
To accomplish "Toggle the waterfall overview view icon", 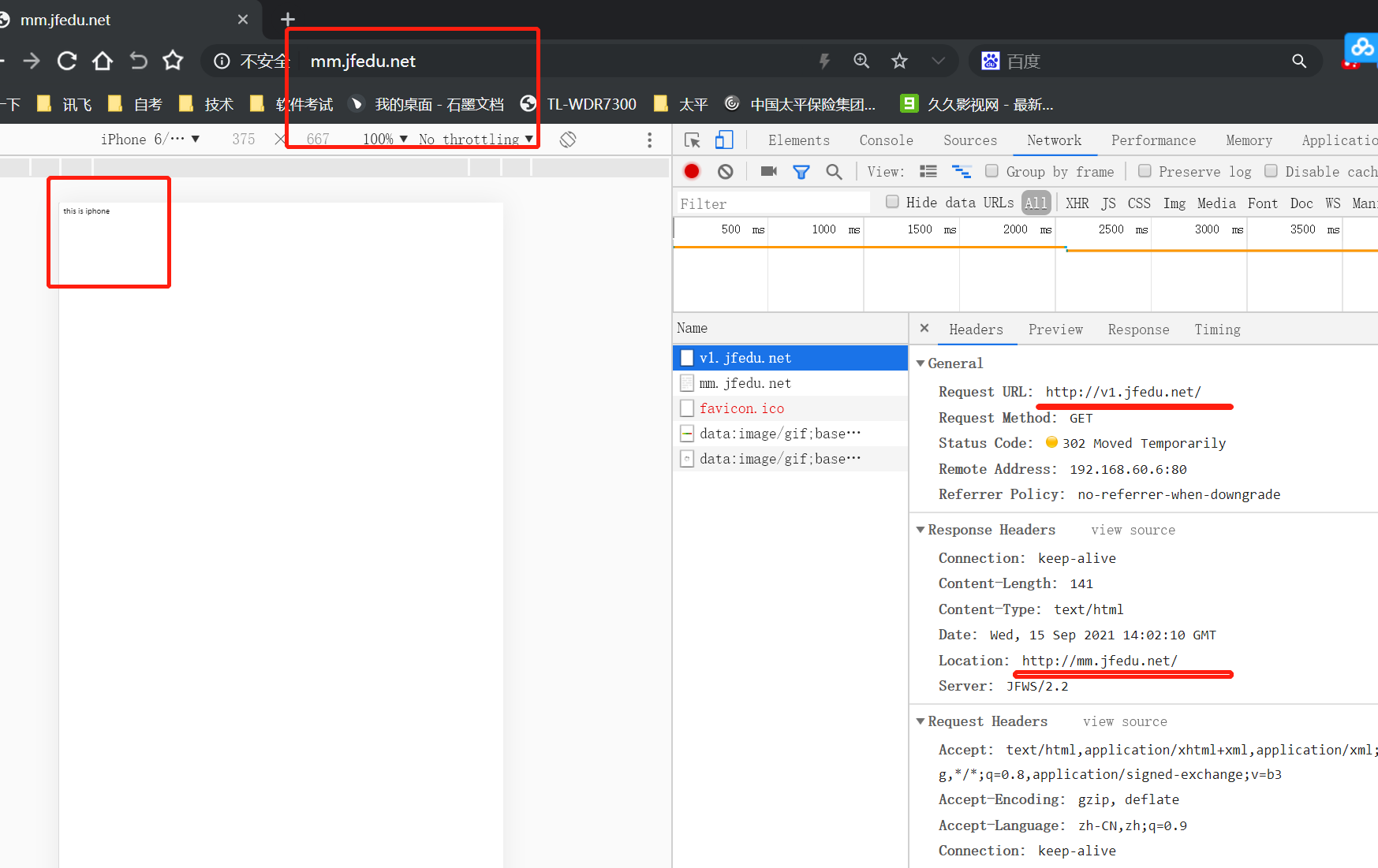I will pos(962,171).
